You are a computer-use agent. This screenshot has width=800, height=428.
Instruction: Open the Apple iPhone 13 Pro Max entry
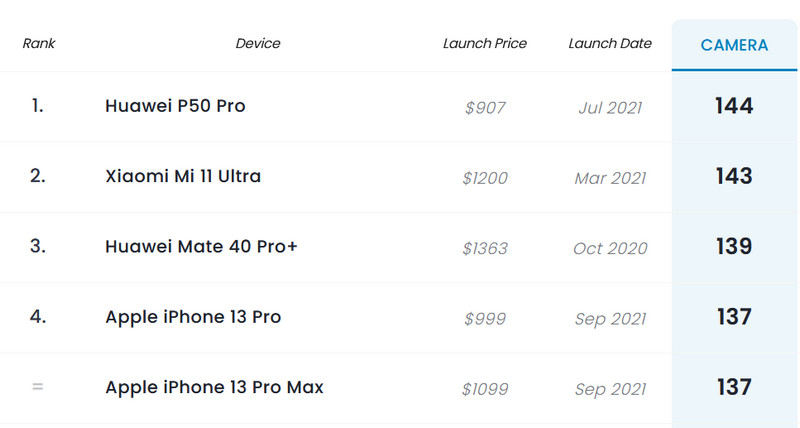tap(214, 387)
